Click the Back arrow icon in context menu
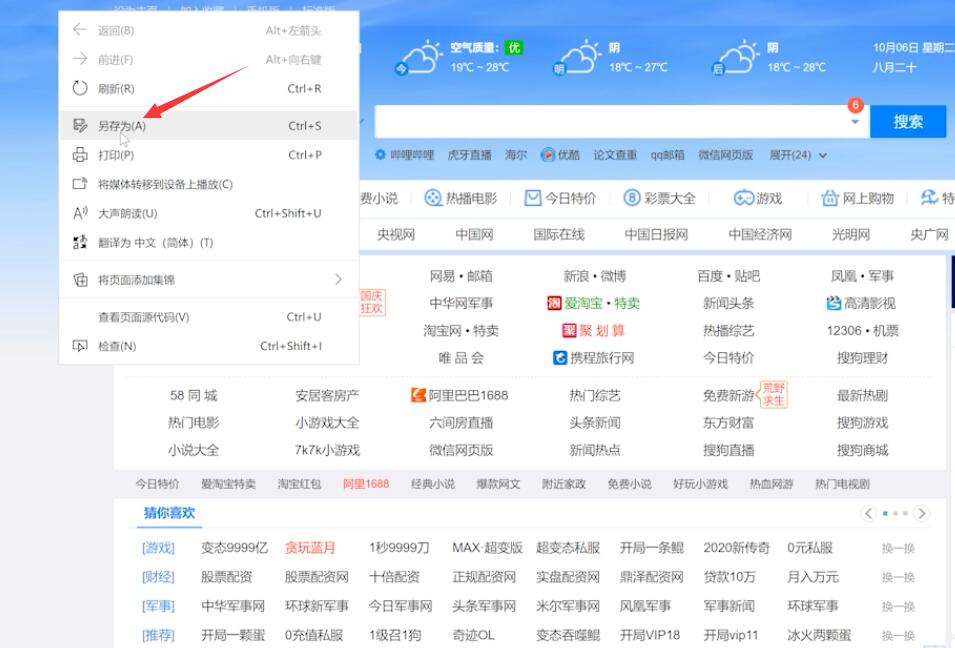This screenshot has height=648, width=955. click(x=80, y=29)
